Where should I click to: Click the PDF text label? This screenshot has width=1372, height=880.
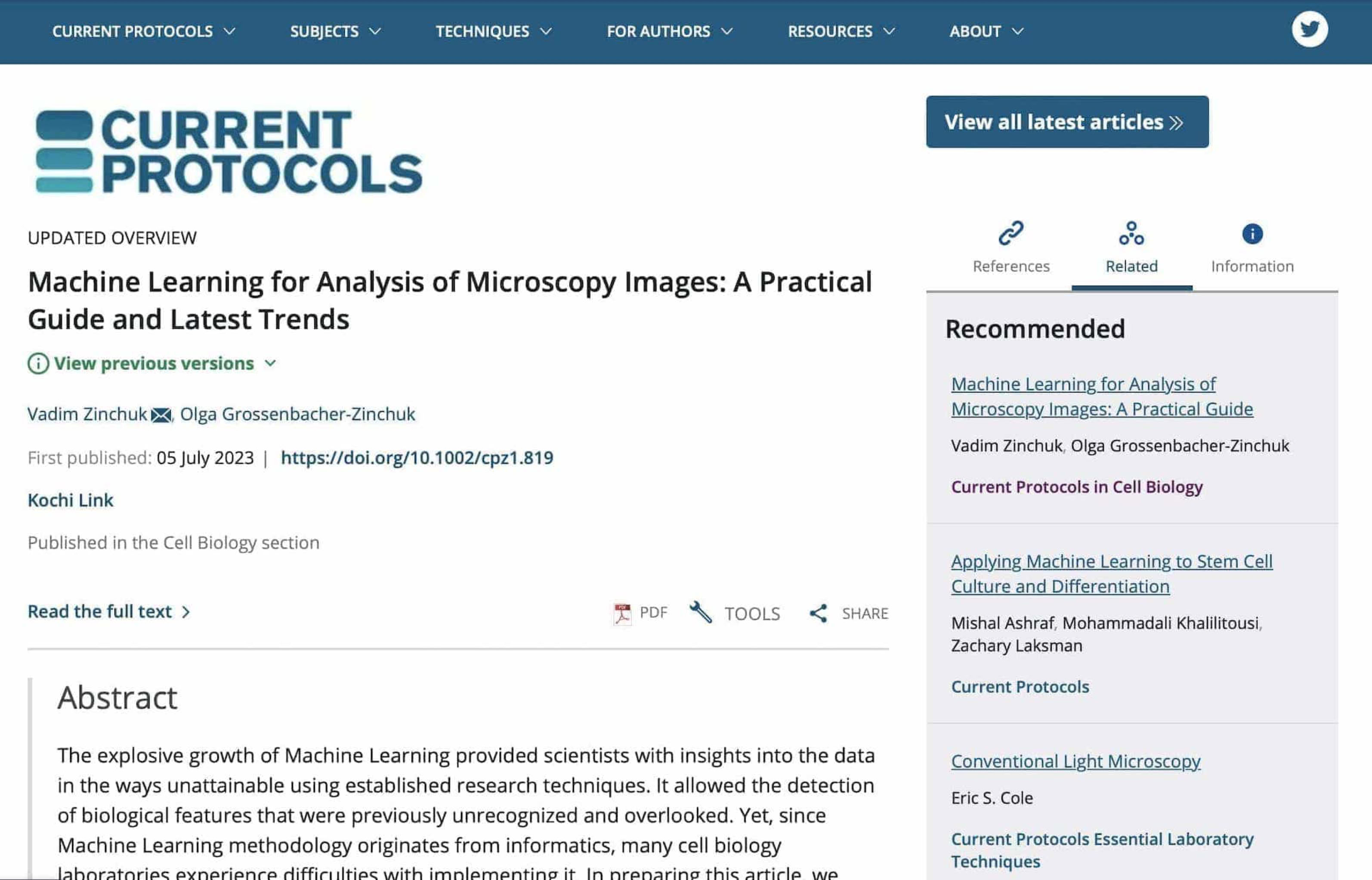coord(653,613)
